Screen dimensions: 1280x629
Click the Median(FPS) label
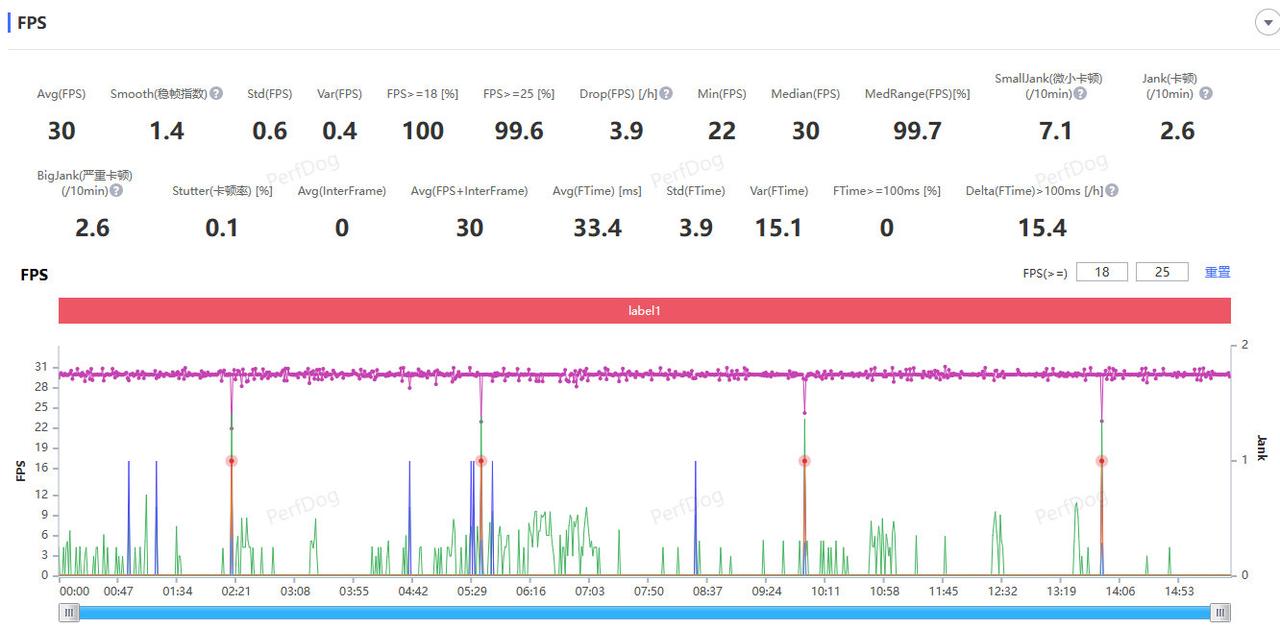point(805,94)
